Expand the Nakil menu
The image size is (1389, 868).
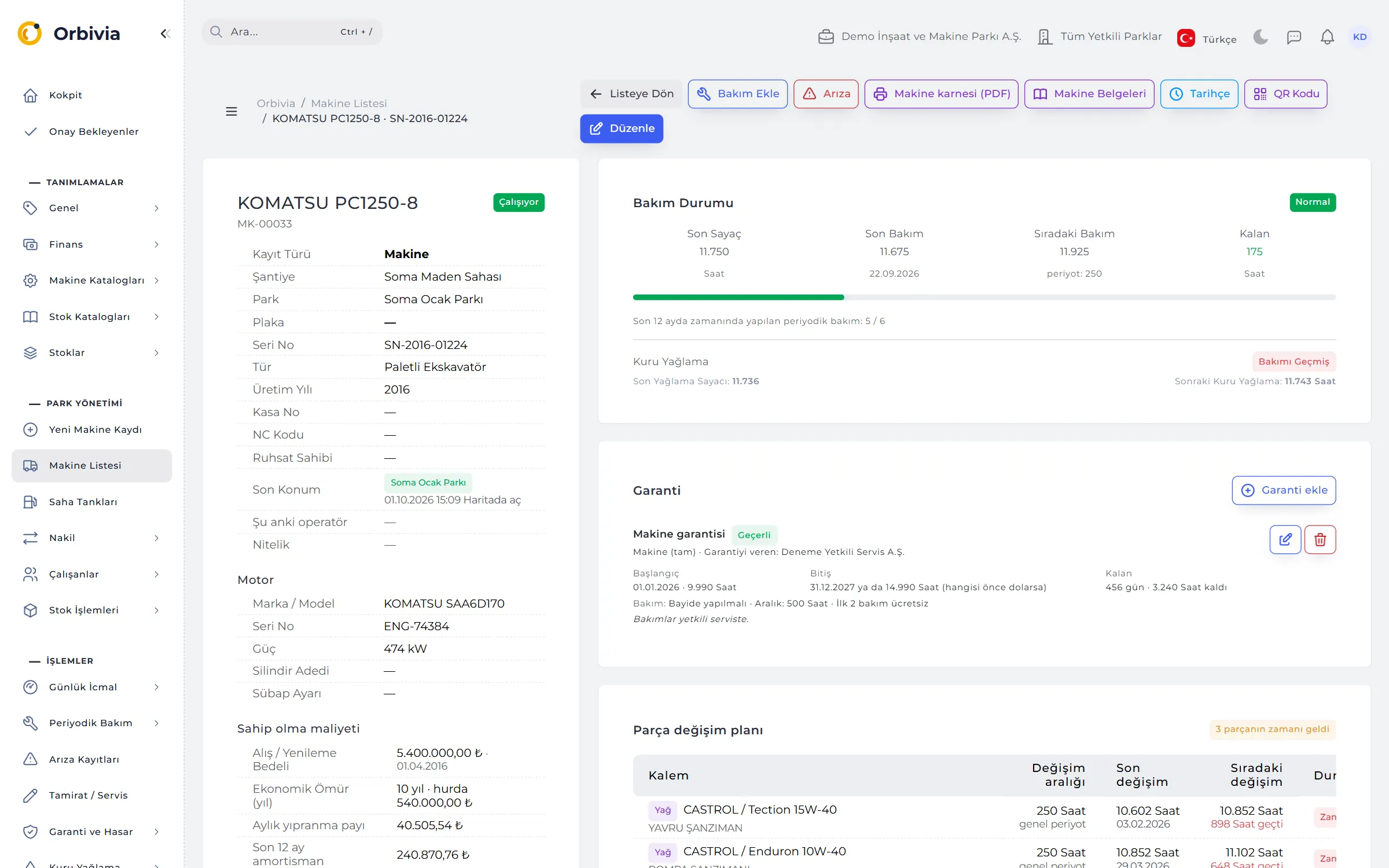tap(91, 538)
